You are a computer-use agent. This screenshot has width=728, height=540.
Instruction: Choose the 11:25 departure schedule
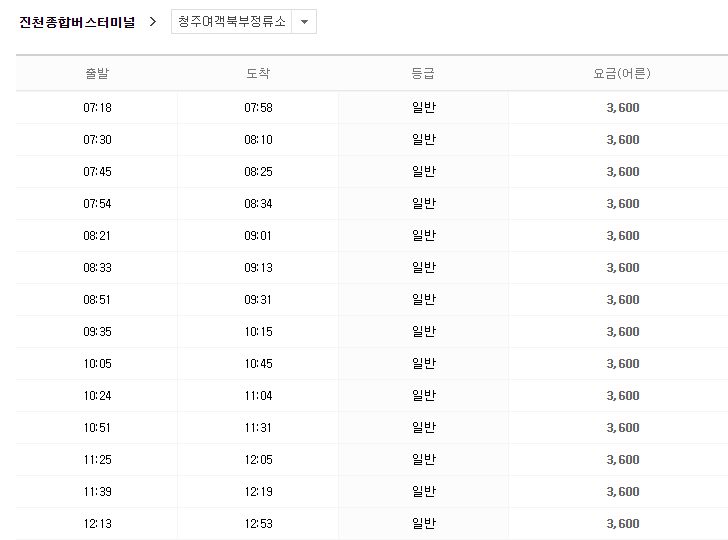point(97,460)
